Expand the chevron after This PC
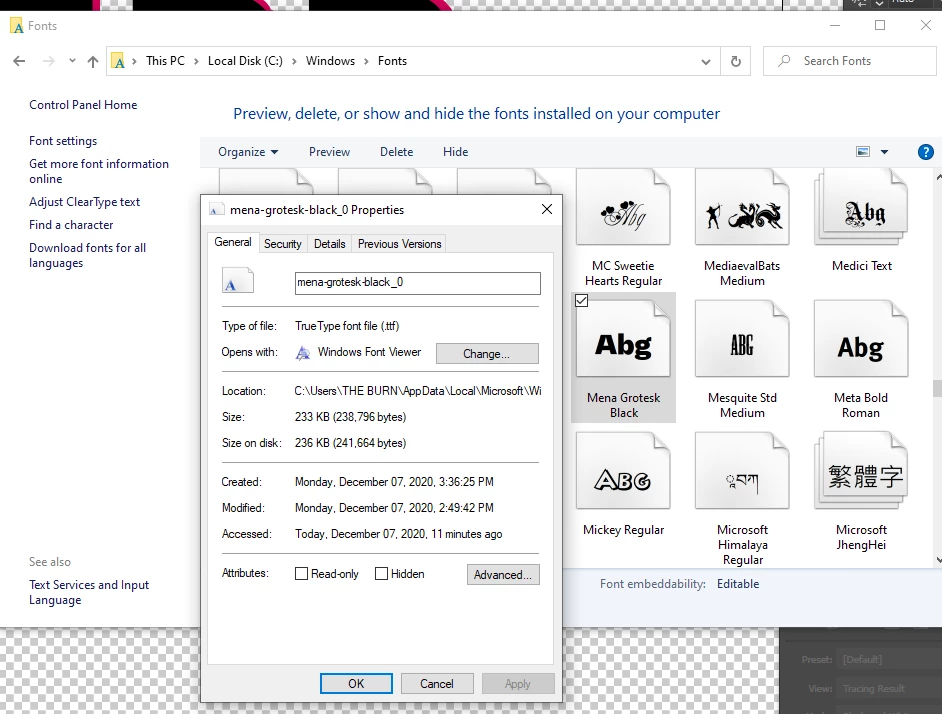Screen dimensions: 942x714 (x=196, y=61)
